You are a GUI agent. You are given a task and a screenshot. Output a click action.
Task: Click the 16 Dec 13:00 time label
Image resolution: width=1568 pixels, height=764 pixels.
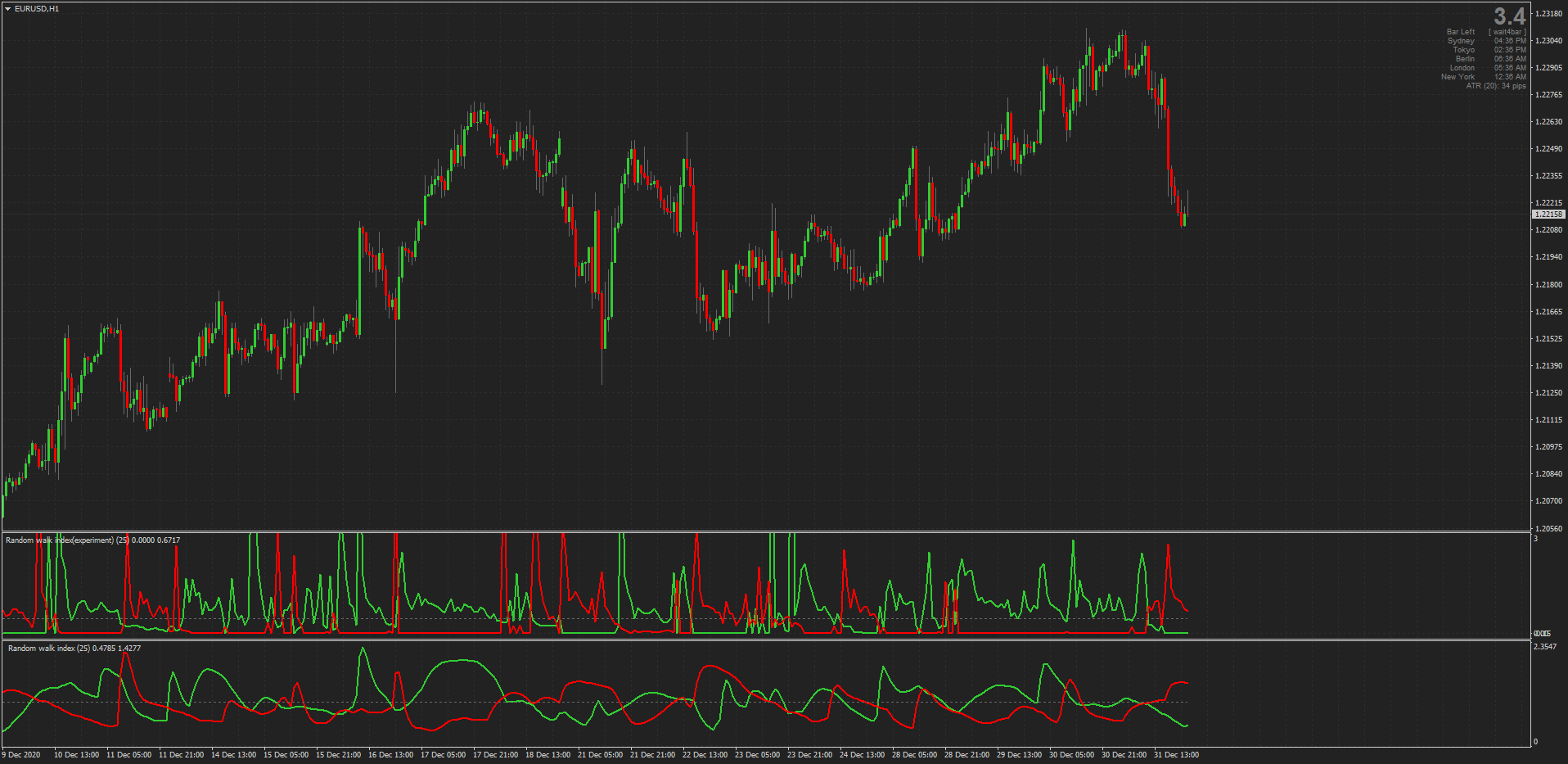tap(391, 755)
